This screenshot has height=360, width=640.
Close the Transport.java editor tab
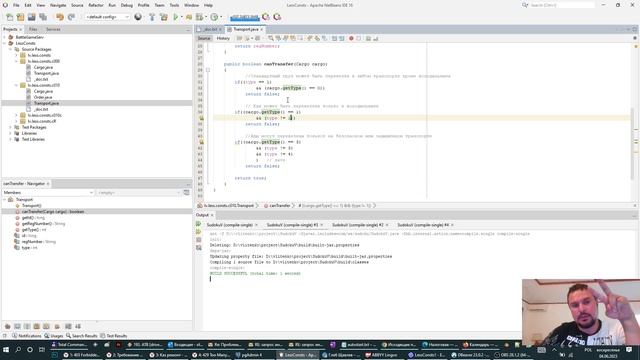262,29
